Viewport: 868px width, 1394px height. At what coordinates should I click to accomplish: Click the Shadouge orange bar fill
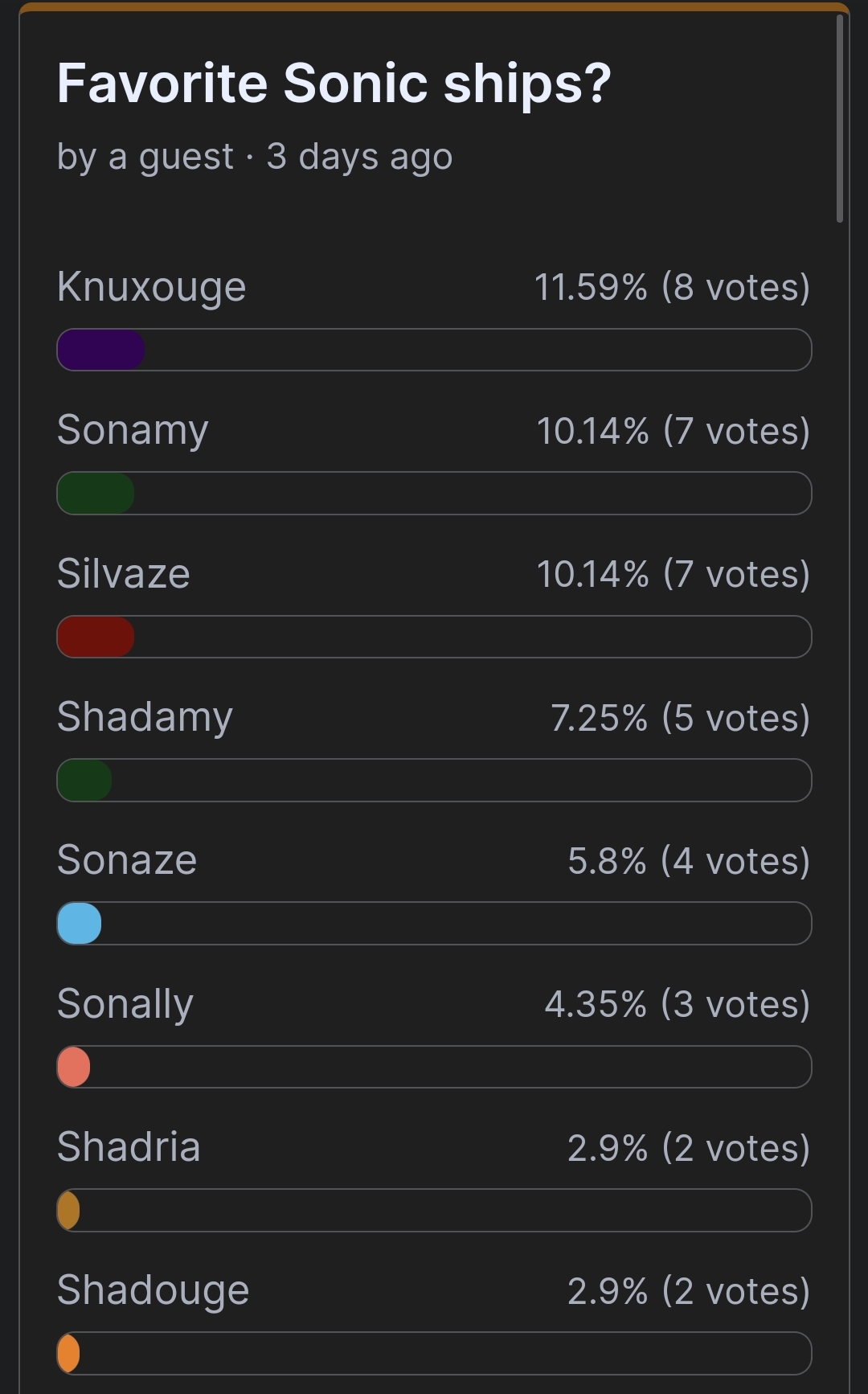68,1353
